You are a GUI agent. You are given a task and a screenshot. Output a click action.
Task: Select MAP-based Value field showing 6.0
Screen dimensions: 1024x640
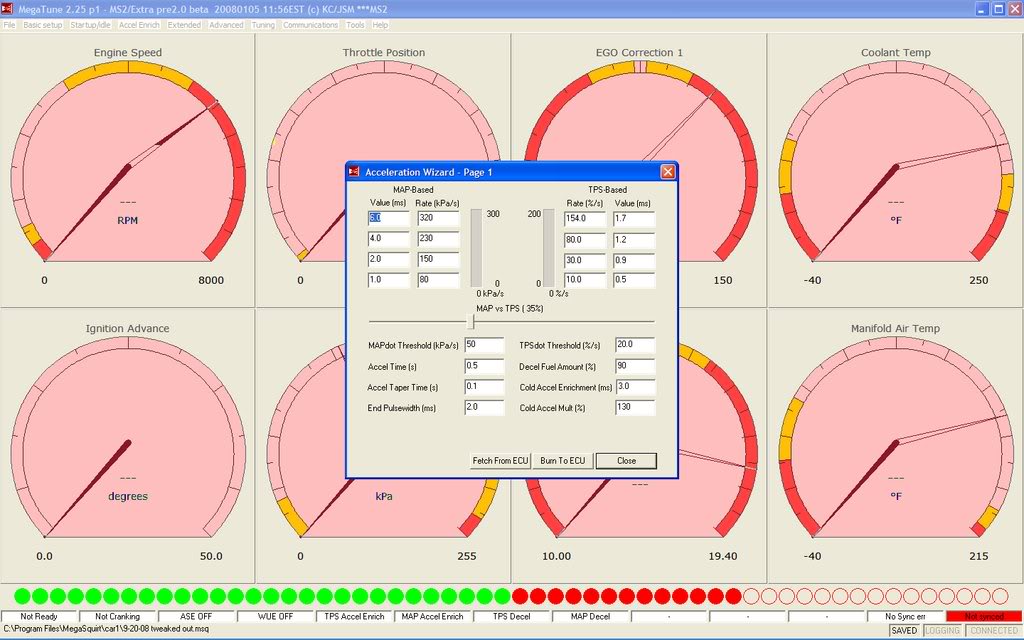point(389,218)
